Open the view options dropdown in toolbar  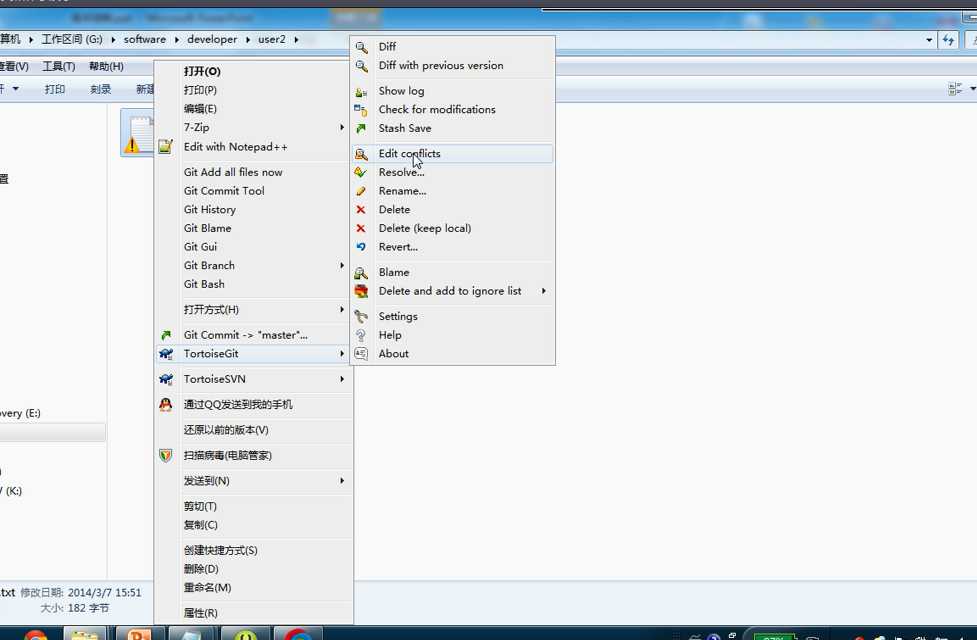pos(972,89)
